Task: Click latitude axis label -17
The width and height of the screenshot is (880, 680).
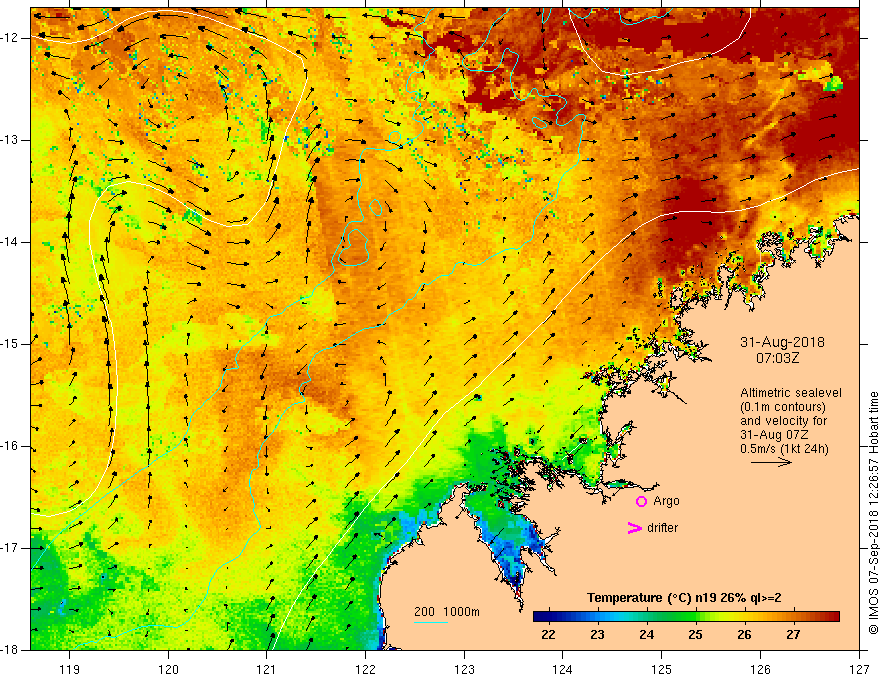Action: point(11,548)
